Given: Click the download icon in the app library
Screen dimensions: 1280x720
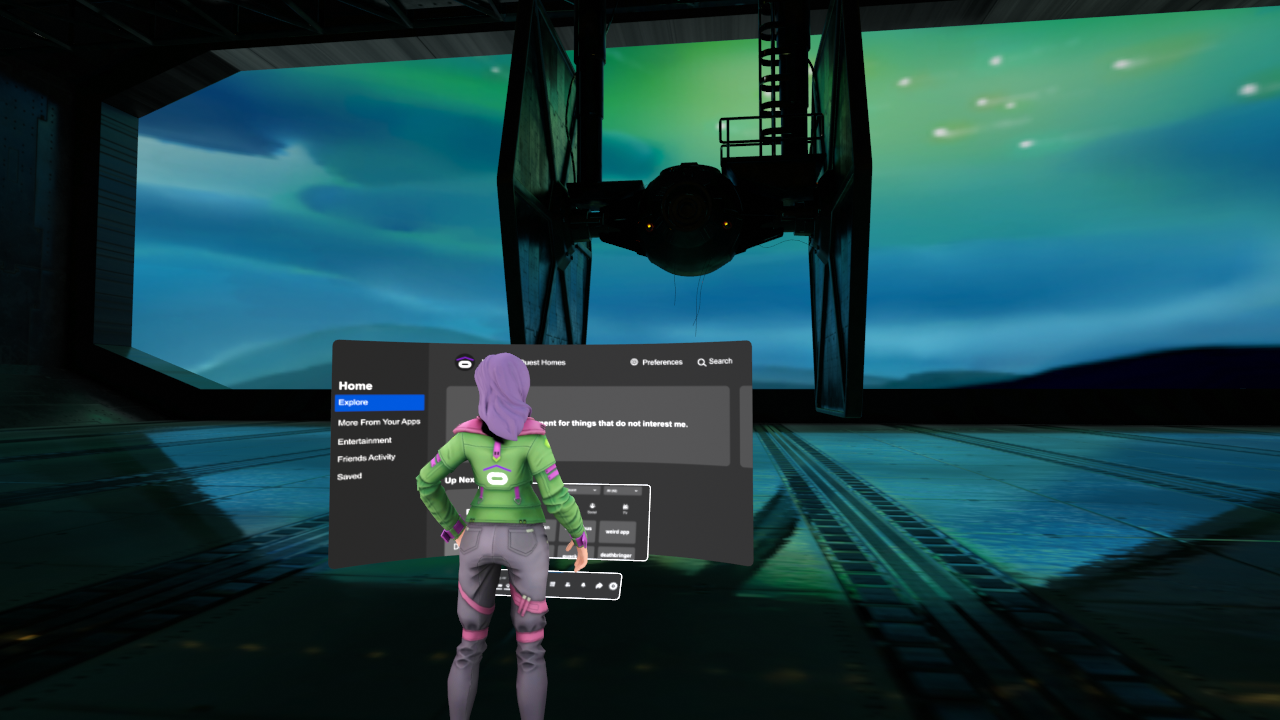Looking at the screenshot, I should coord(592,506).
